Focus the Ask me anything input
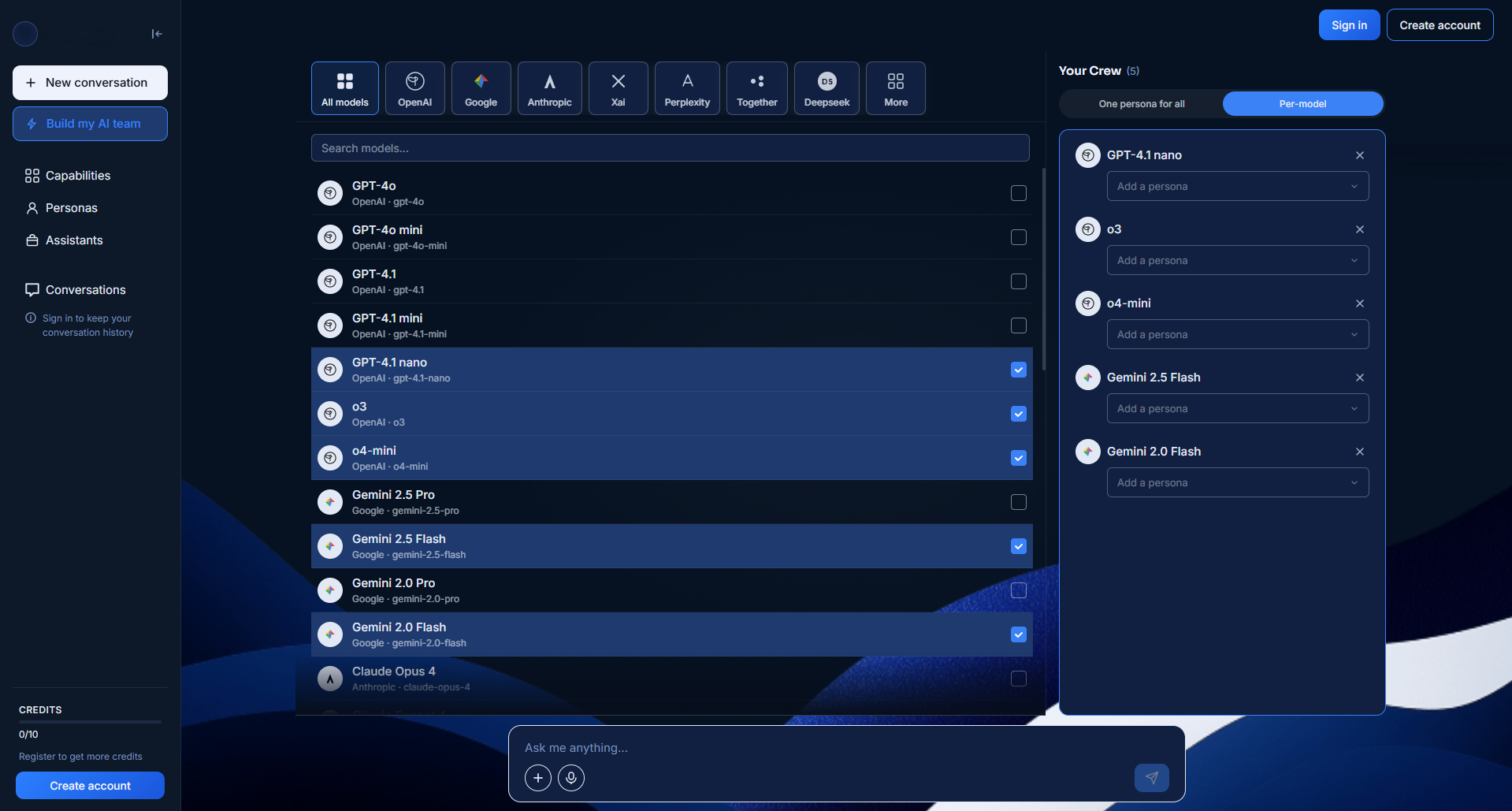The width and height of the screenshot is (1512, 811). 847,748
